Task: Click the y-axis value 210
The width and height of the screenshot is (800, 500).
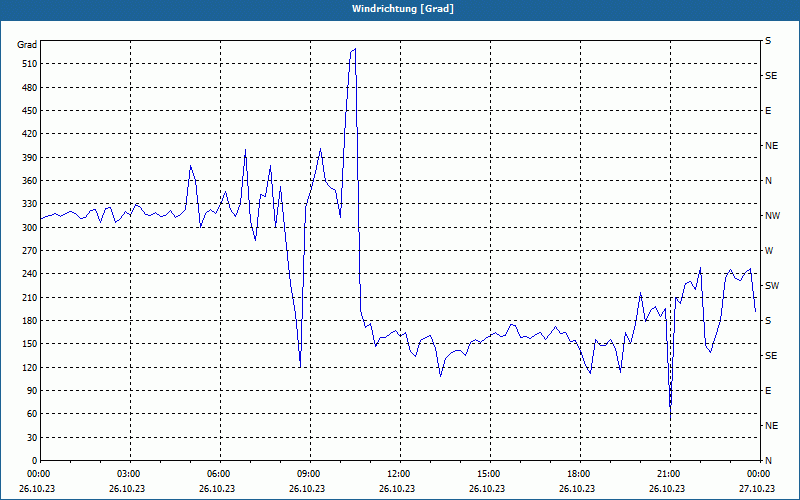Action: (x=29, y=297)
